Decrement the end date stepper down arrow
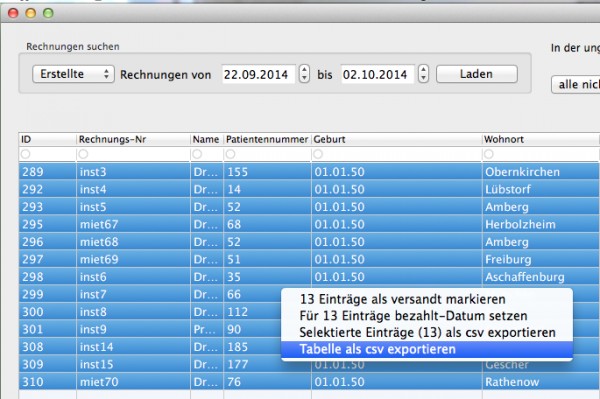 tap(423, 78)
